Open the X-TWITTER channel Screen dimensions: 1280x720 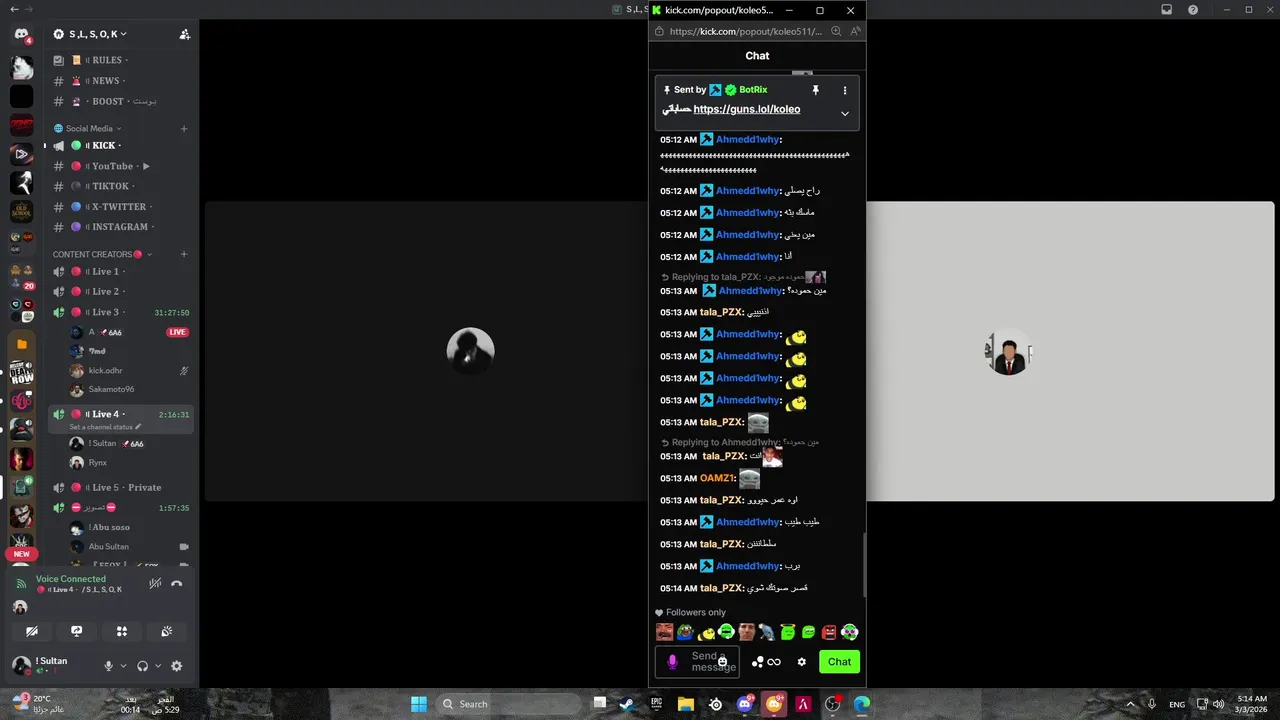pyautogui.click(x=120, y=207)
